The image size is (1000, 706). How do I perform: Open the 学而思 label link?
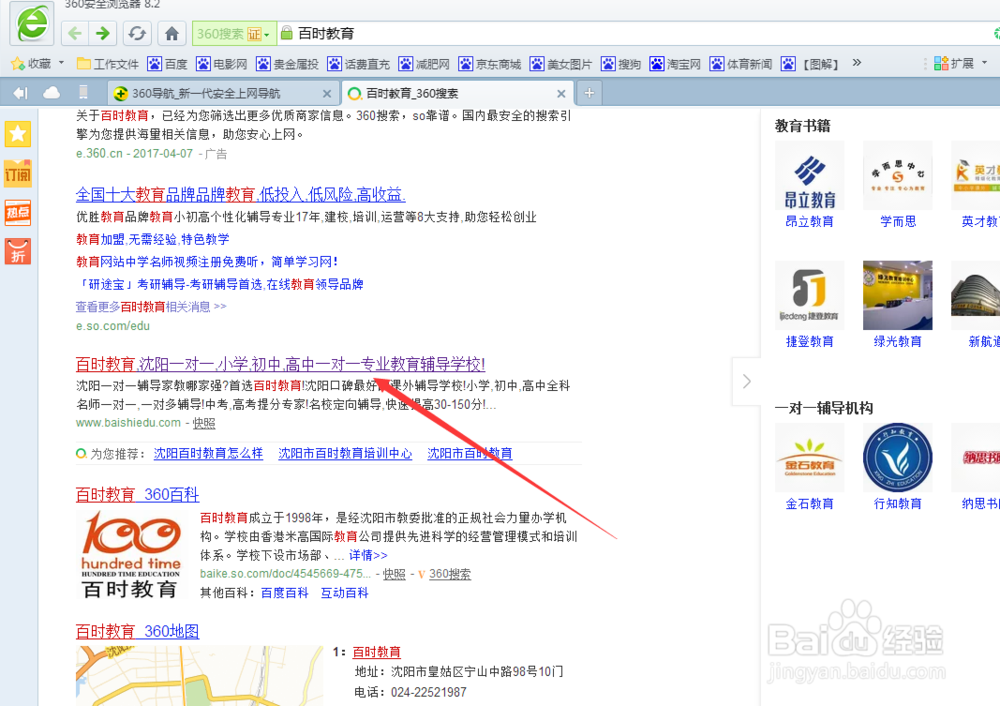(898, 221)
